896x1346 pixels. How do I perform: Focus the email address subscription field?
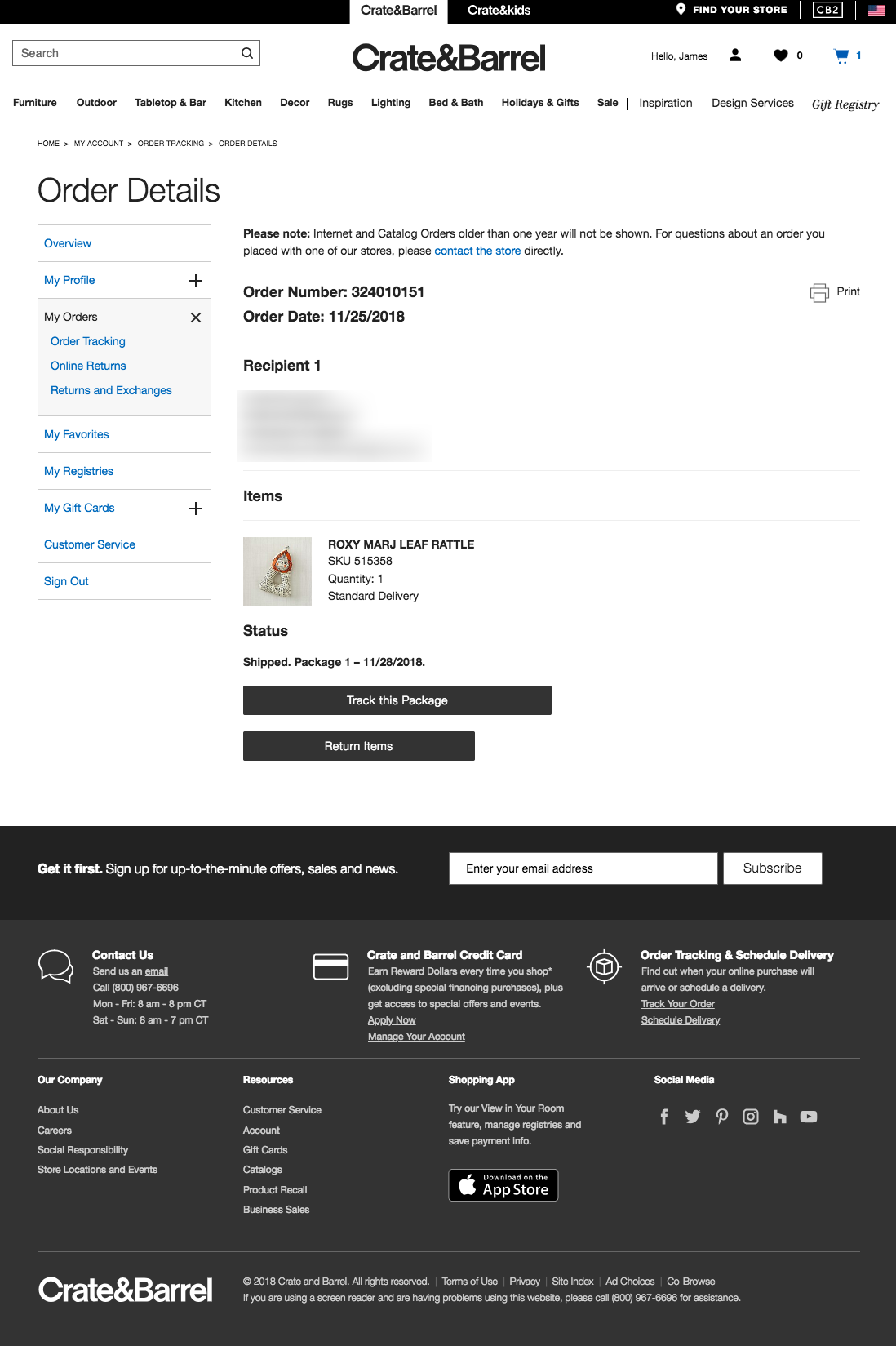tap(583, 868)
